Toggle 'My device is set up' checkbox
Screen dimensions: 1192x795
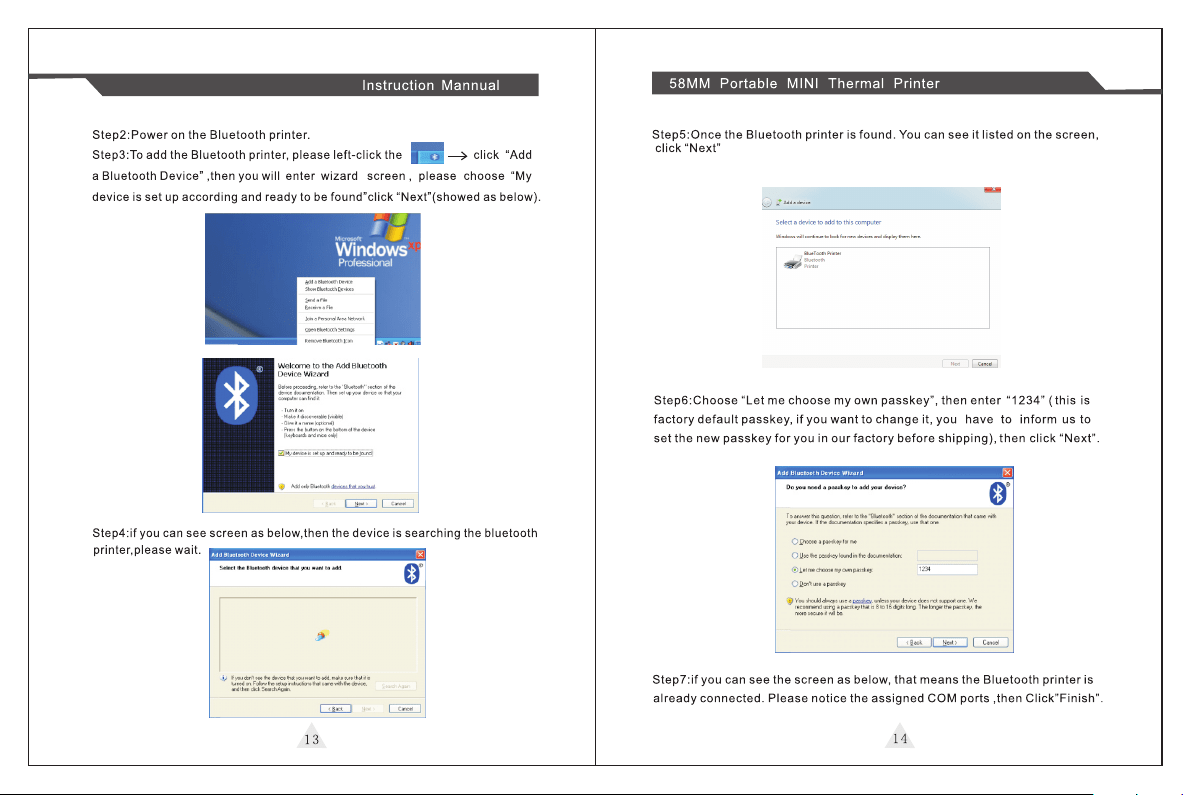point(281,453)
